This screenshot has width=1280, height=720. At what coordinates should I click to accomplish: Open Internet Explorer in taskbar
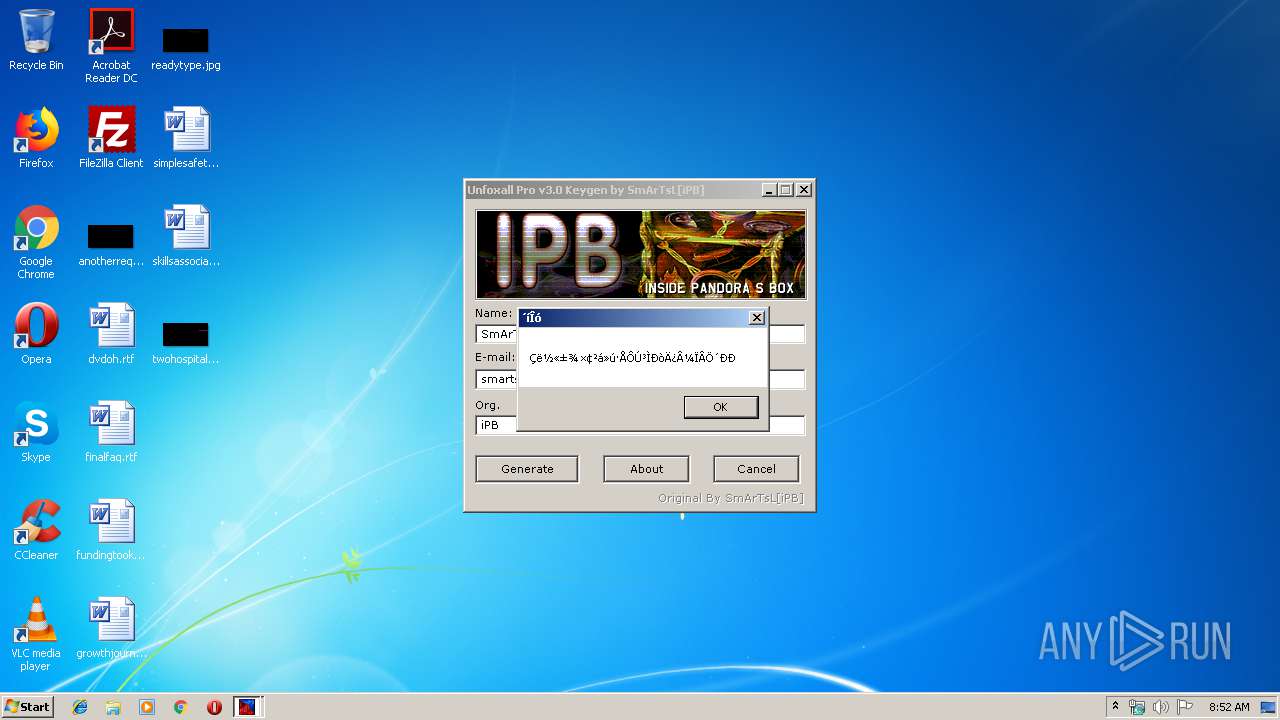coord(80,707)
